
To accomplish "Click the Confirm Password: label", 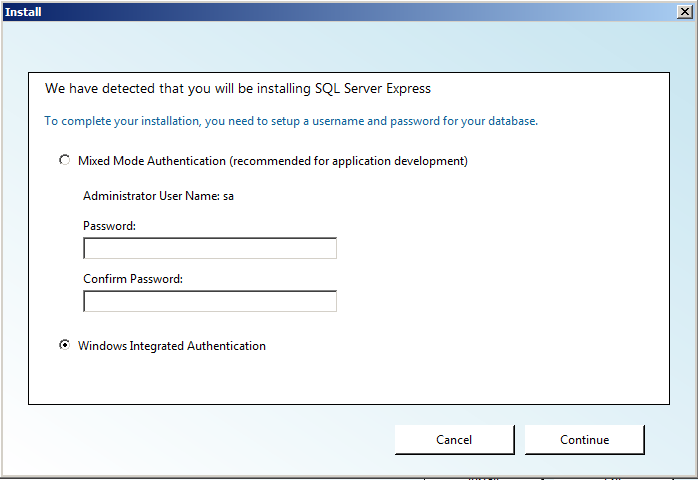I will [133, 279].
